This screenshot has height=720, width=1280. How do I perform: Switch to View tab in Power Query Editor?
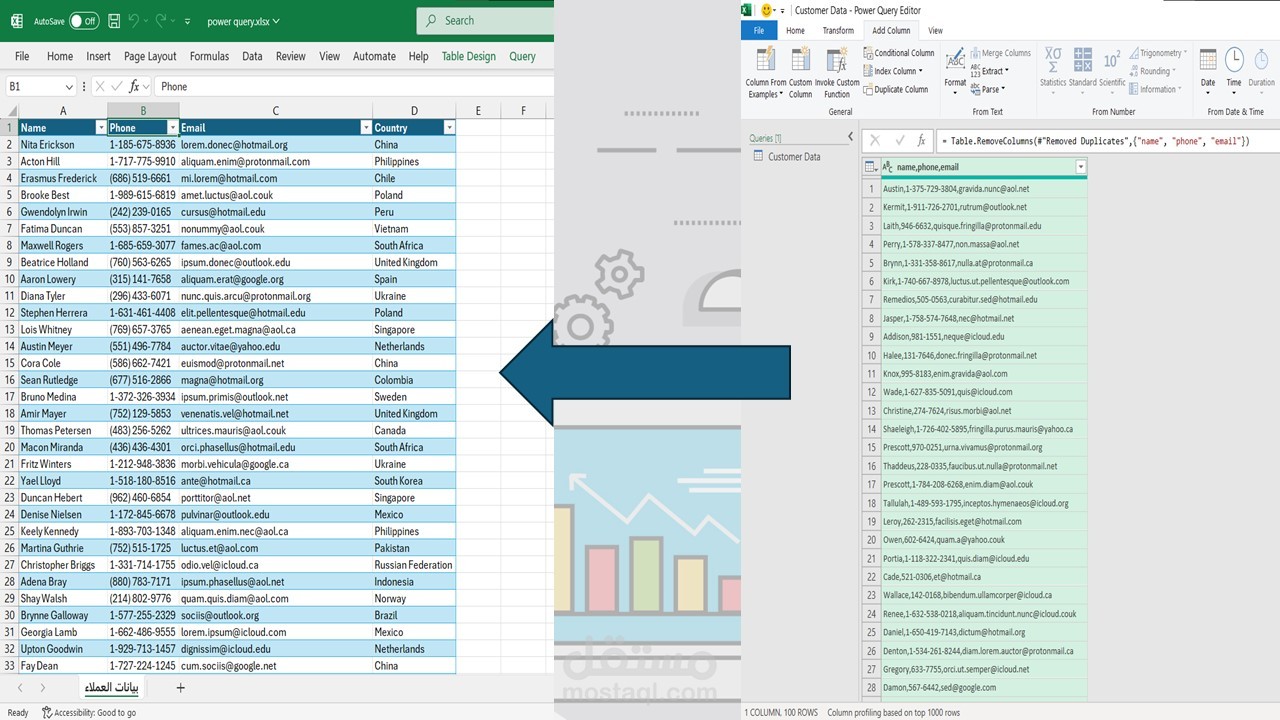coord(935,31)
